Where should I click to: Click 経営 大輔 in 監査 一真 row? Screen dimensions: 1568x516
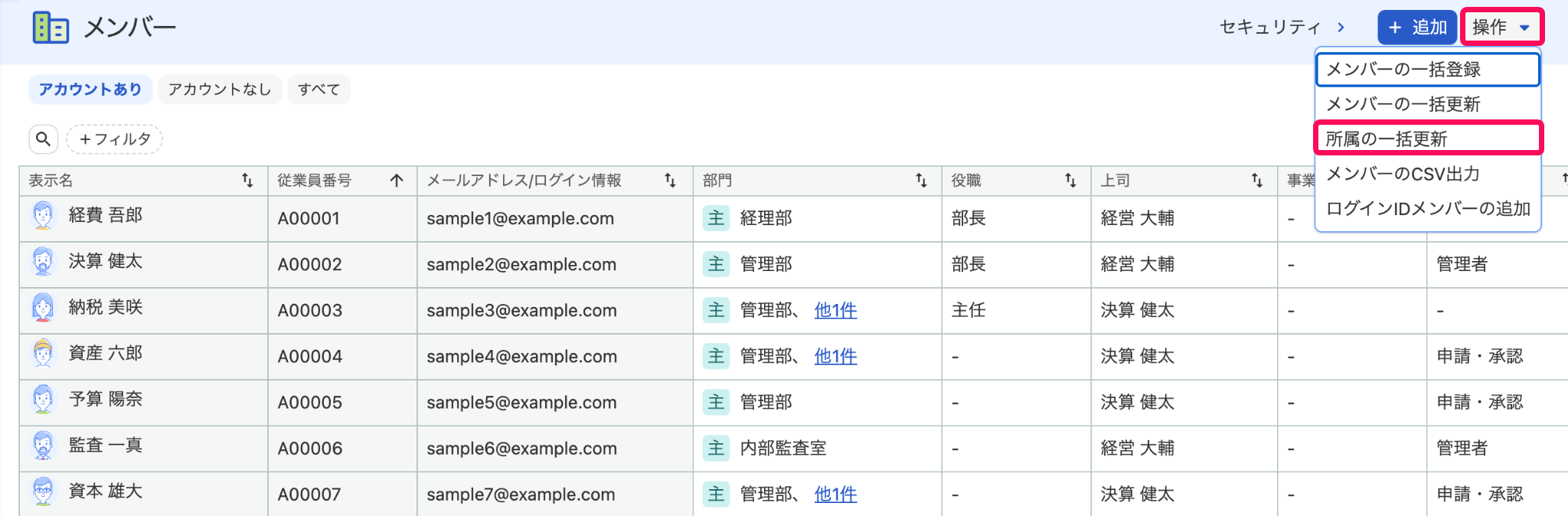pyautogui.click(x=1138, y=448)
